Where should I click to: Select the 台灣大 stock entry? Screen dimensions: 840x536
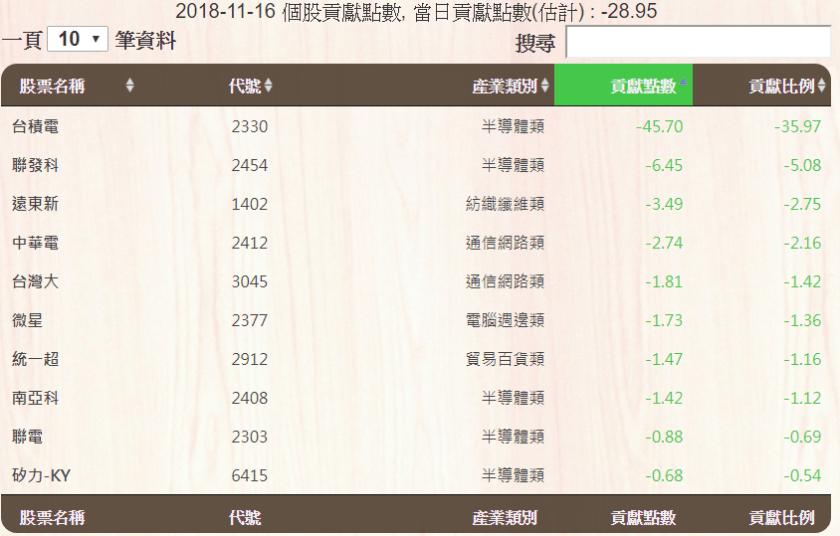[x=35, y=282]
